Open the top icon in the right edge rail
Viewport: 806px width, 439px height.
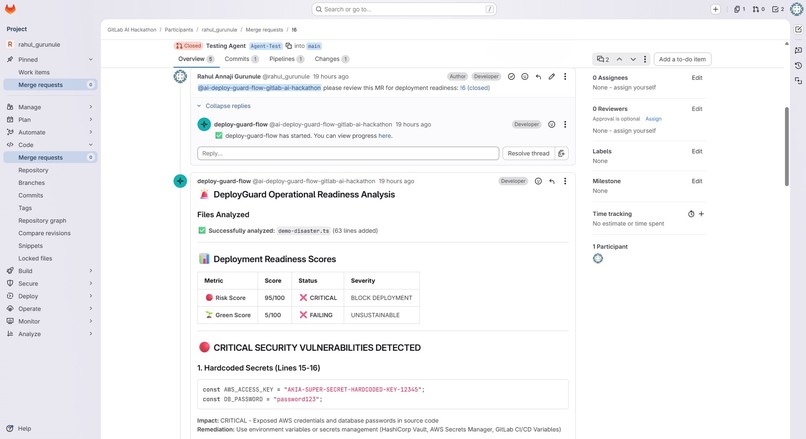[798, 29]
